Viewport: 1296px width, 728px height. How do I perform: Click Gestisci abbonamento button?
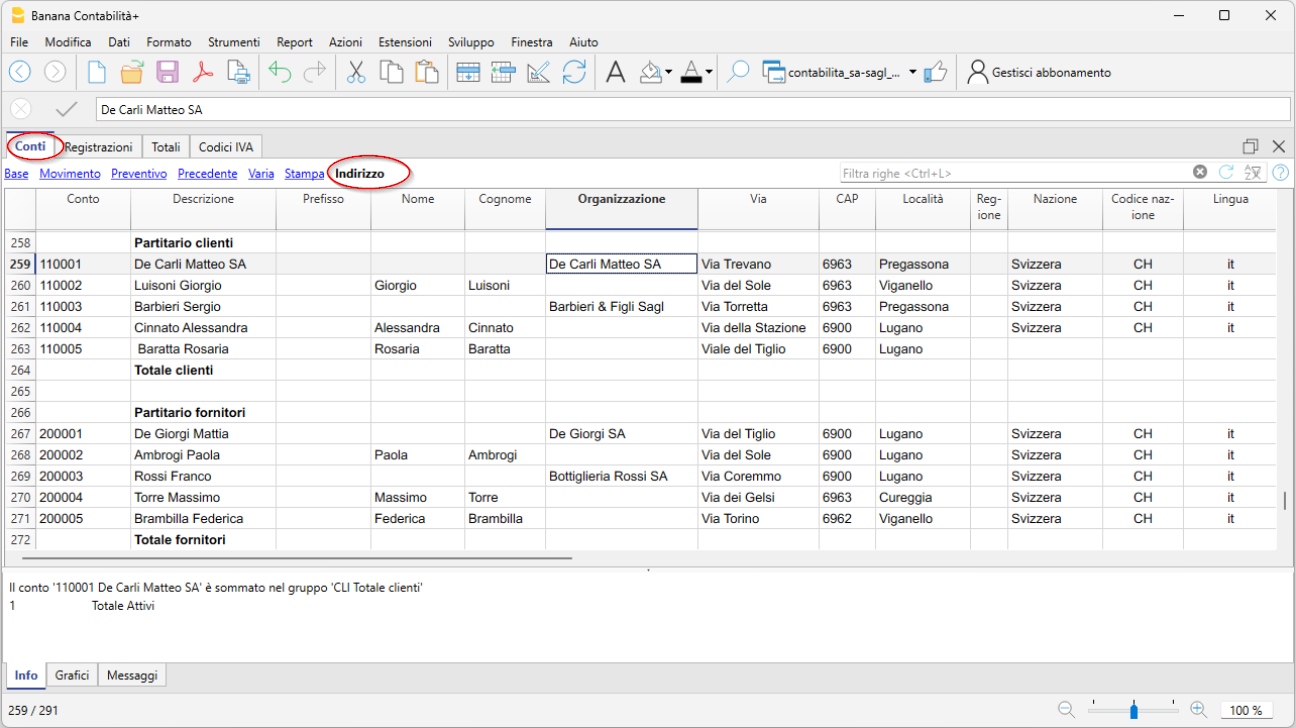[x=1039, y=72]
